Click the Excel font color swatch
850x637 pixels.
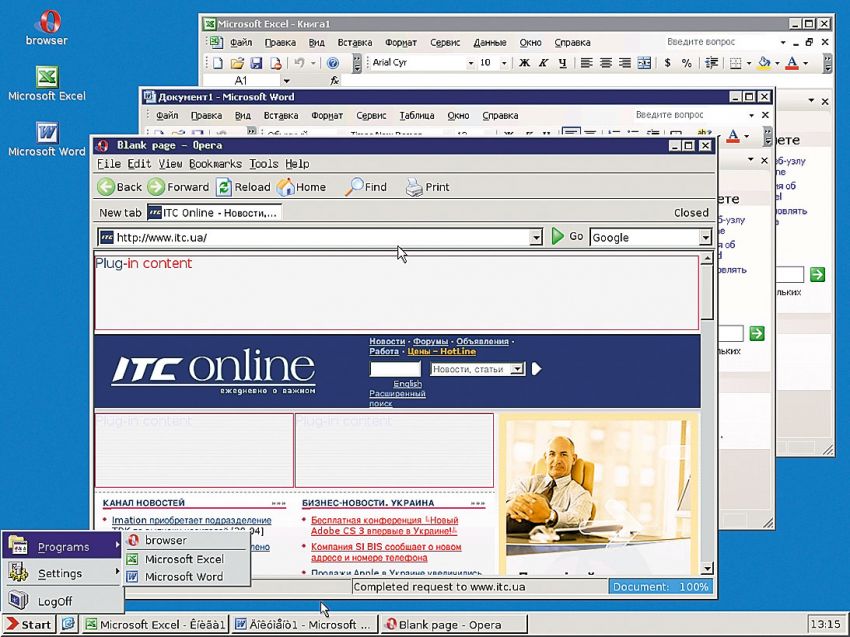pyautogui.click(x=792, y=63)
